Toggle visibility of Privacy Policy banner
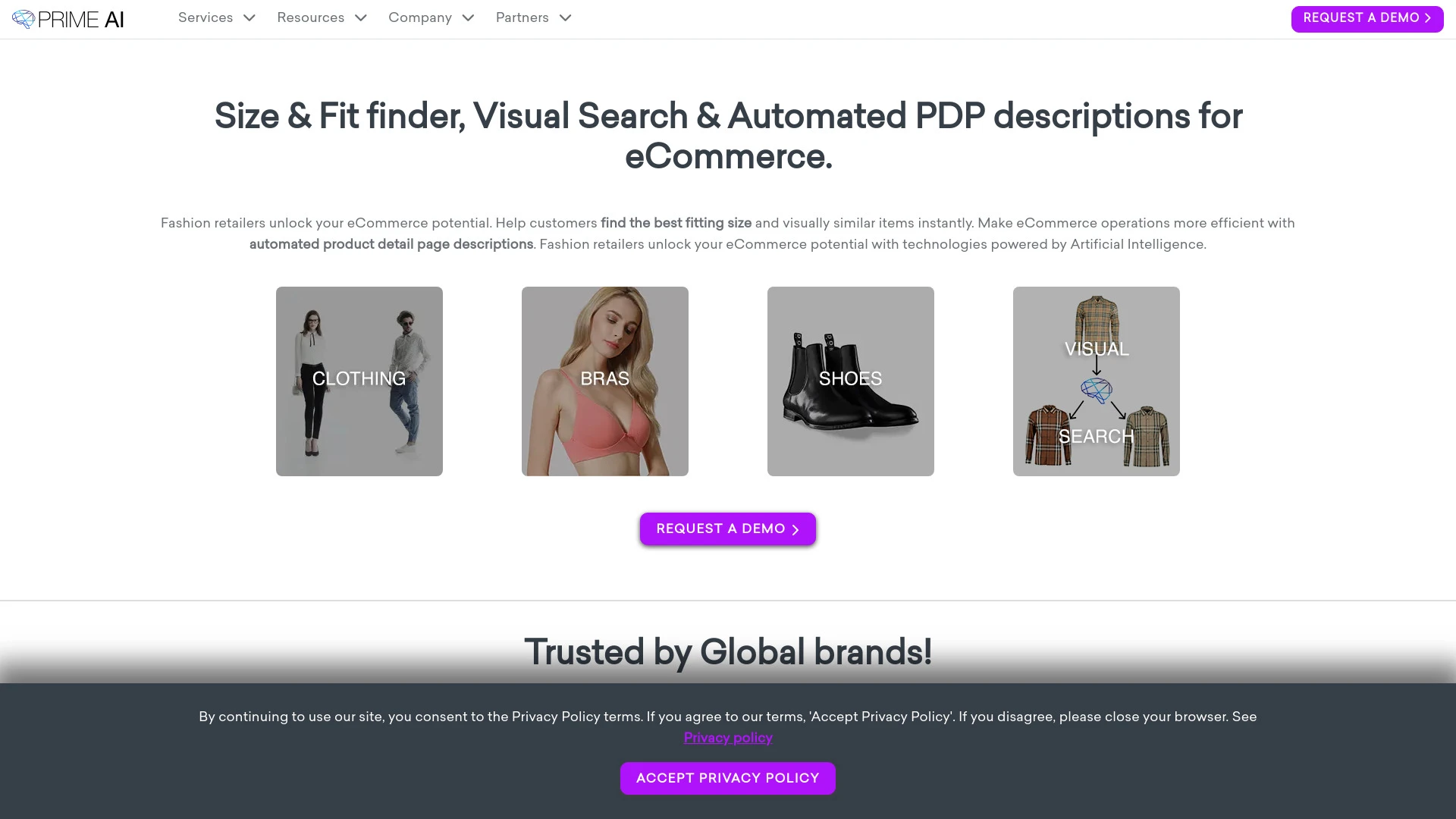Viewport: 1456px width, 819px height. (x=727, y=779)
